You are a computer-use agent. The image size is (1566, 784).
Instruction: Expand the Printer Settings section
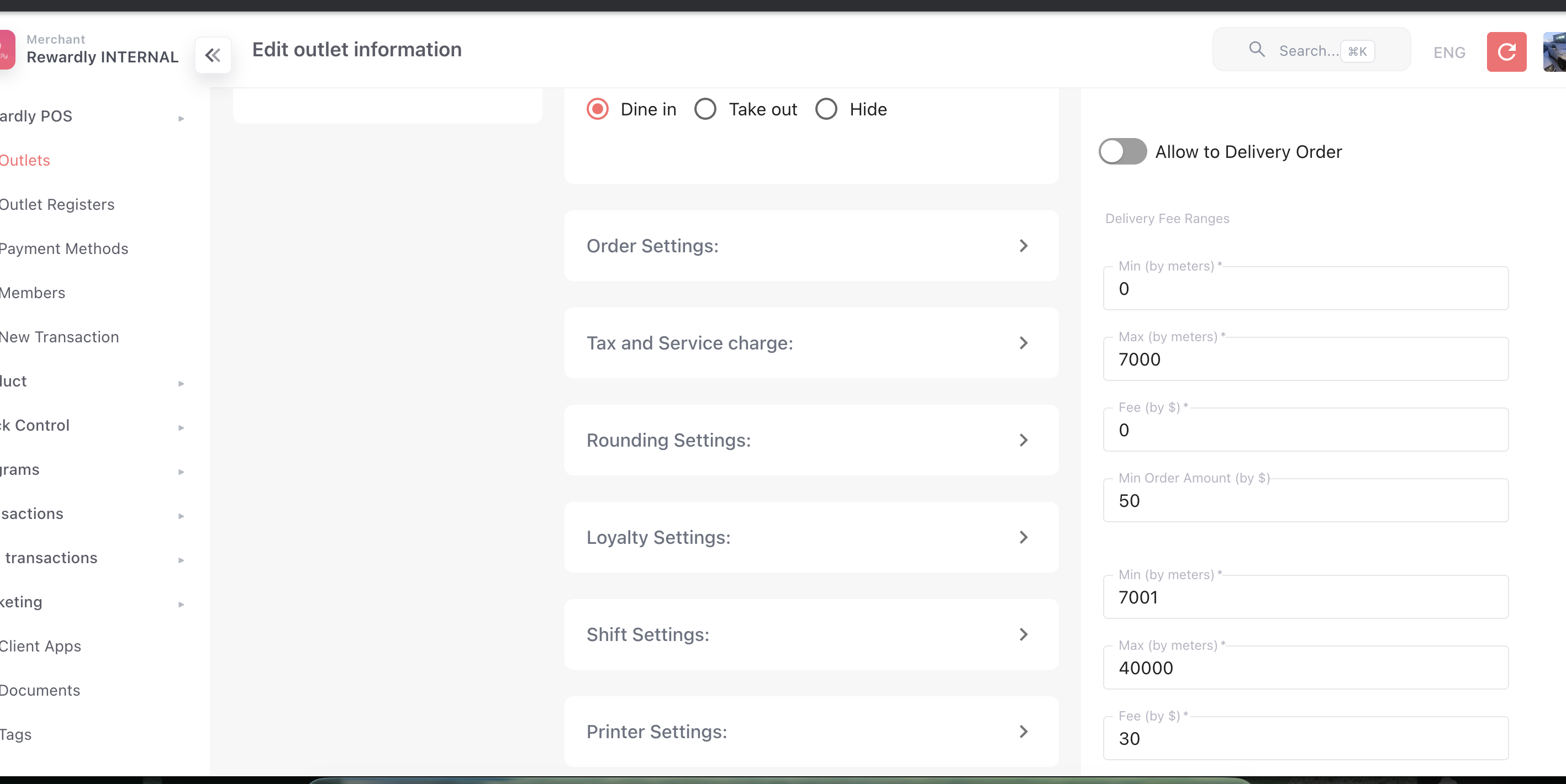coord(811,732)
